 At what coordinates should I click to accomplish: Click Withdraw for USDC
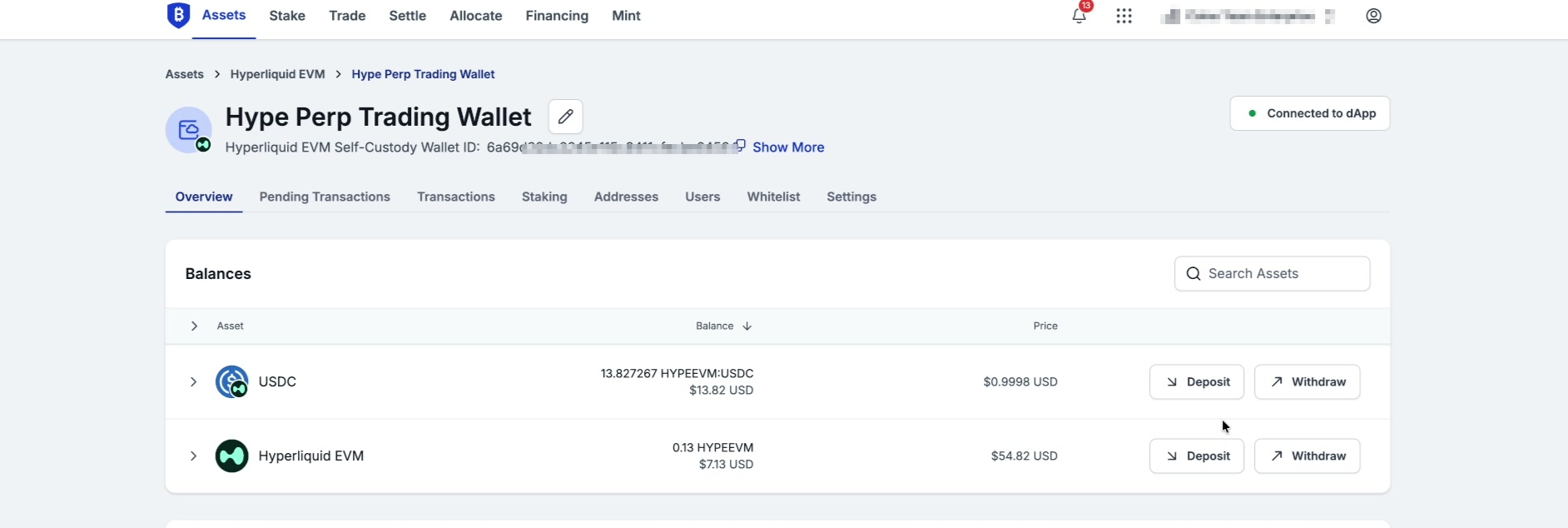(1307, 381)
